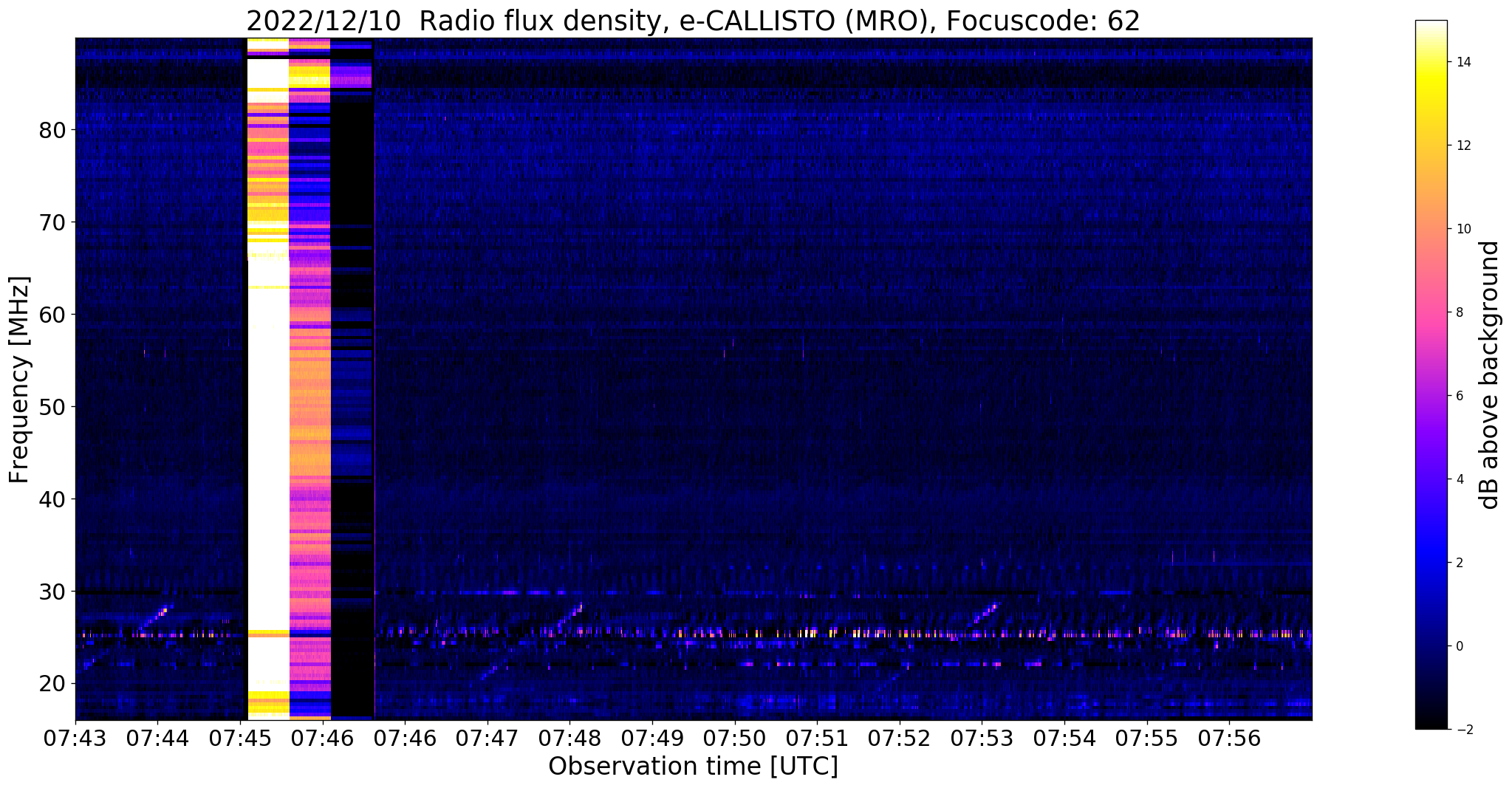Click the colorbar tick value 14

coord(1463,63)
